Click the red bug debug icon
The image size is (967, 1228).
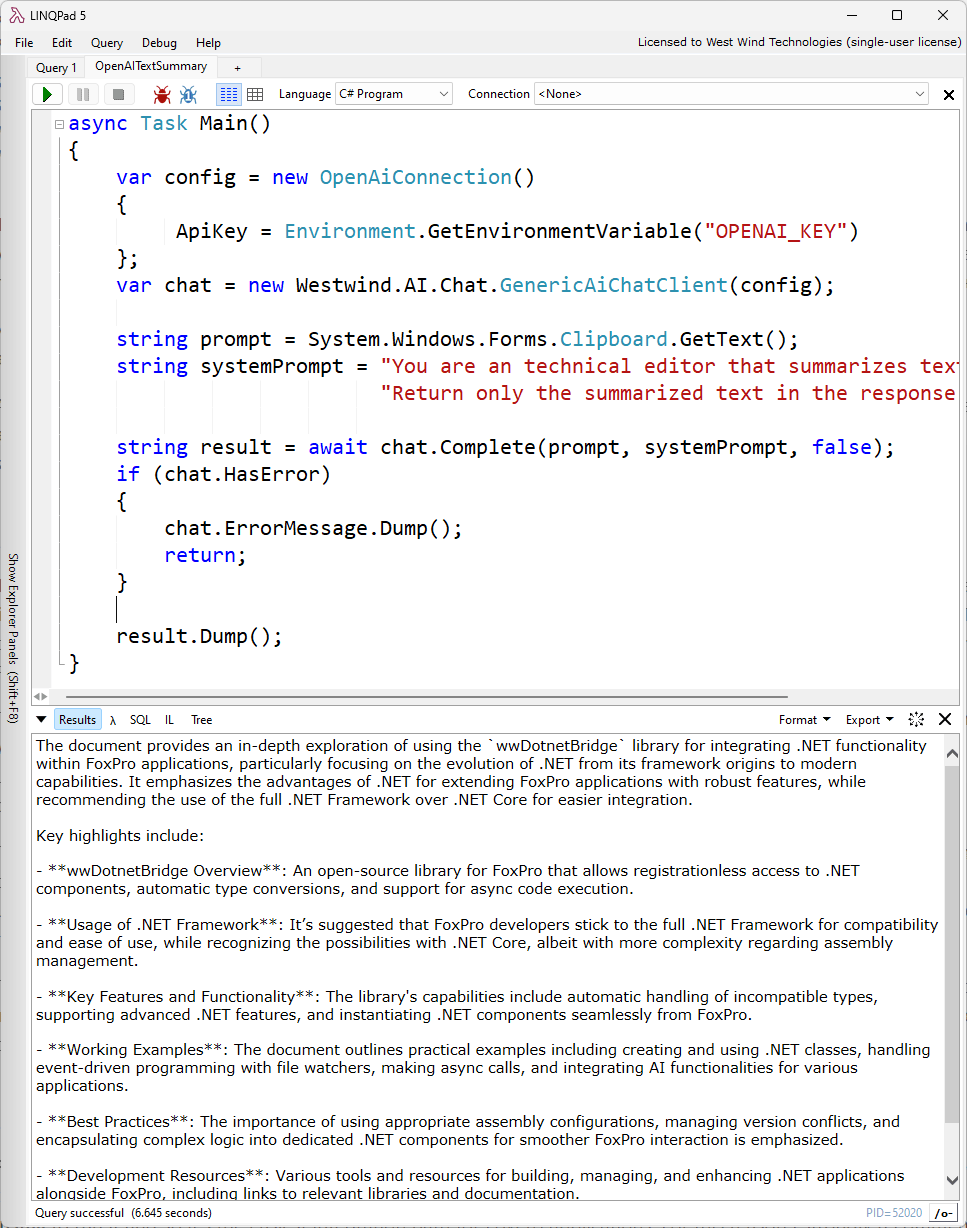click(x=162, y=94)
